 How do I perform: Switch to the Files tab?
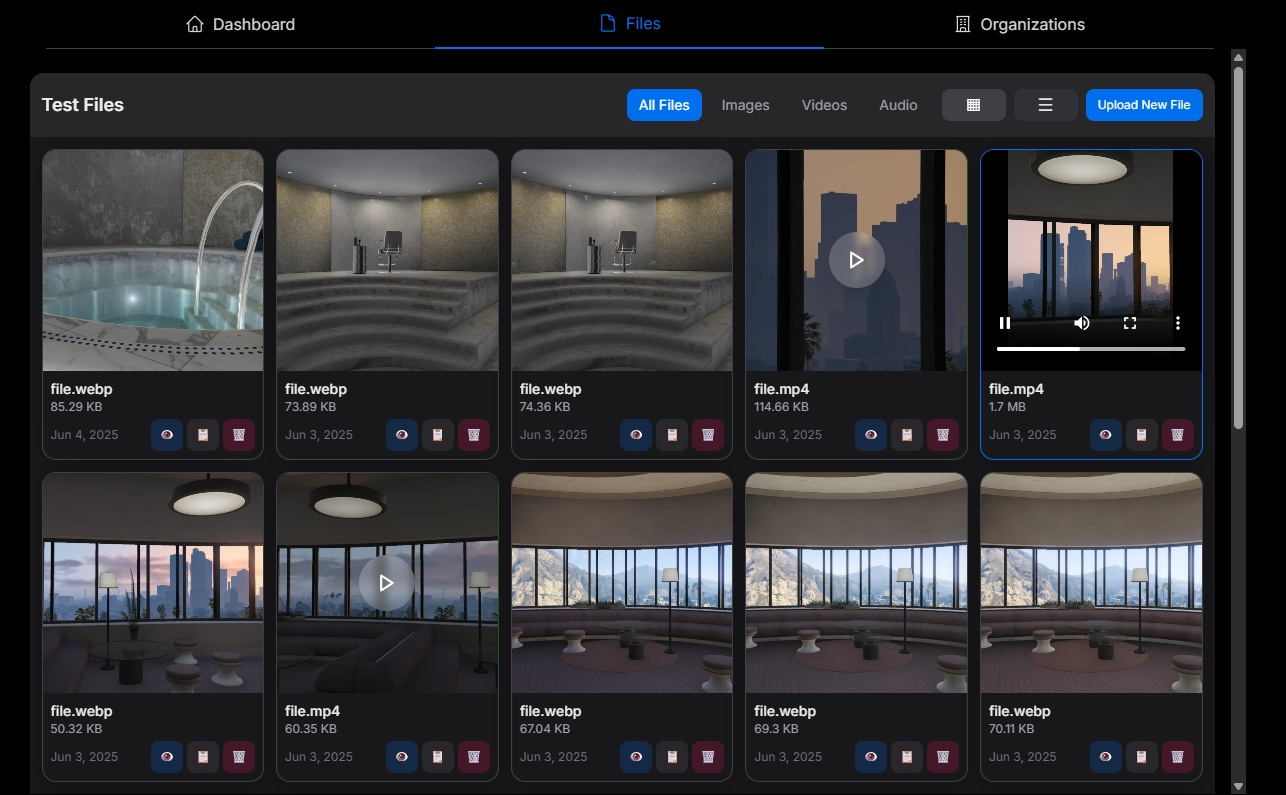pyautogui.click(x=629, y=24)
